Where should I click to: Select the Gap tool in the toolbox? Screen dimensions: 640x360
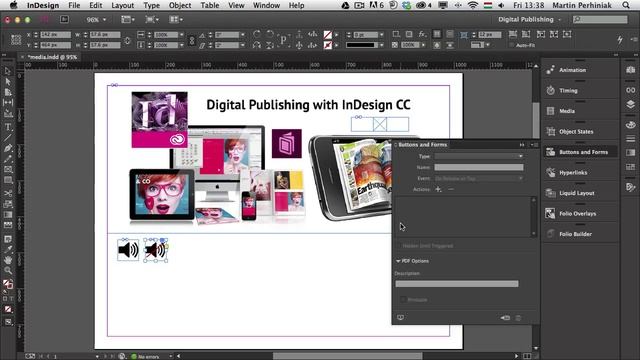pos(8,102)
